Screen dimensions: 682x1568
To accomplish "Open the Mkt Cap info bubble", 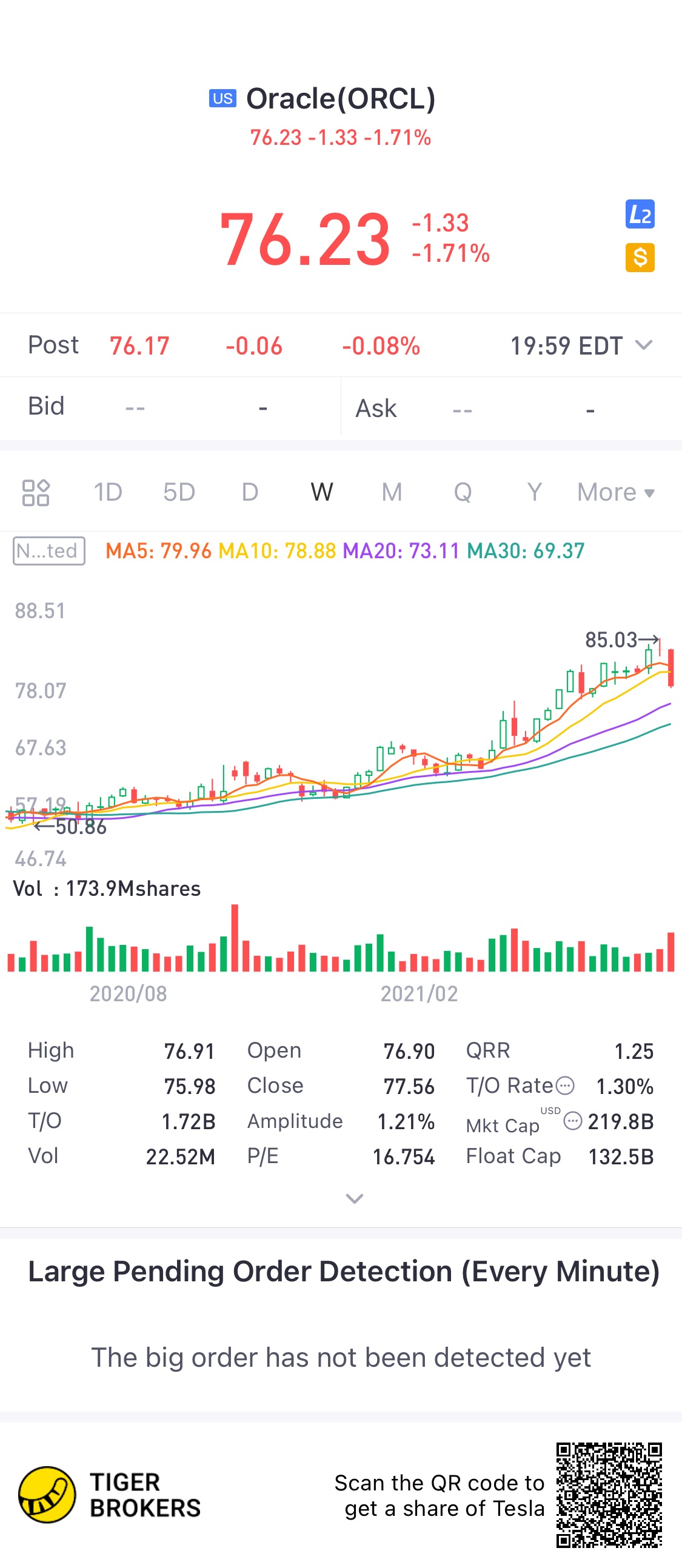I will [572, 1121].
